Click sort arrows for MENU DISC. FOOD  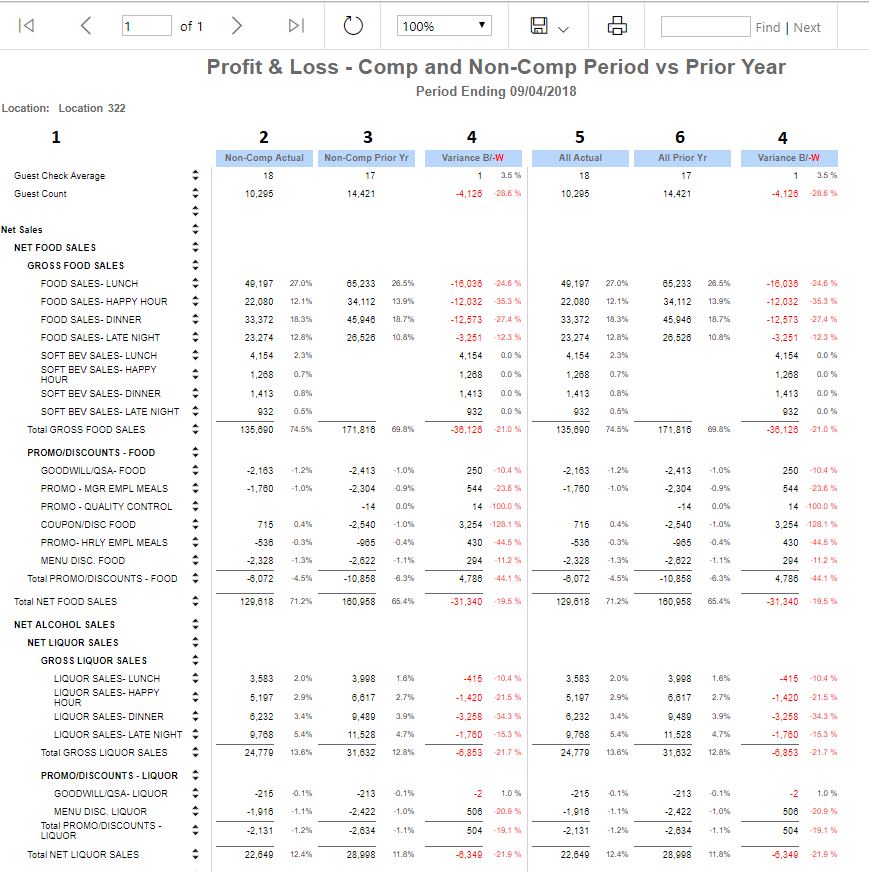tap(195, 560)
